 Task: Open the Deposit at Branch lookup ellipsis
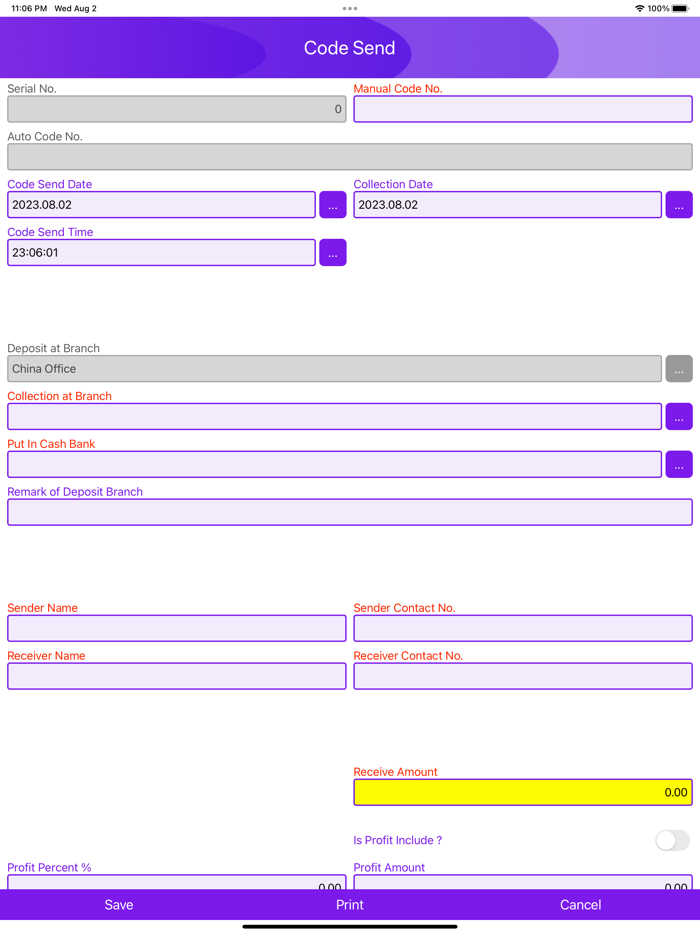pyautogui.click(x=679, y=368)
